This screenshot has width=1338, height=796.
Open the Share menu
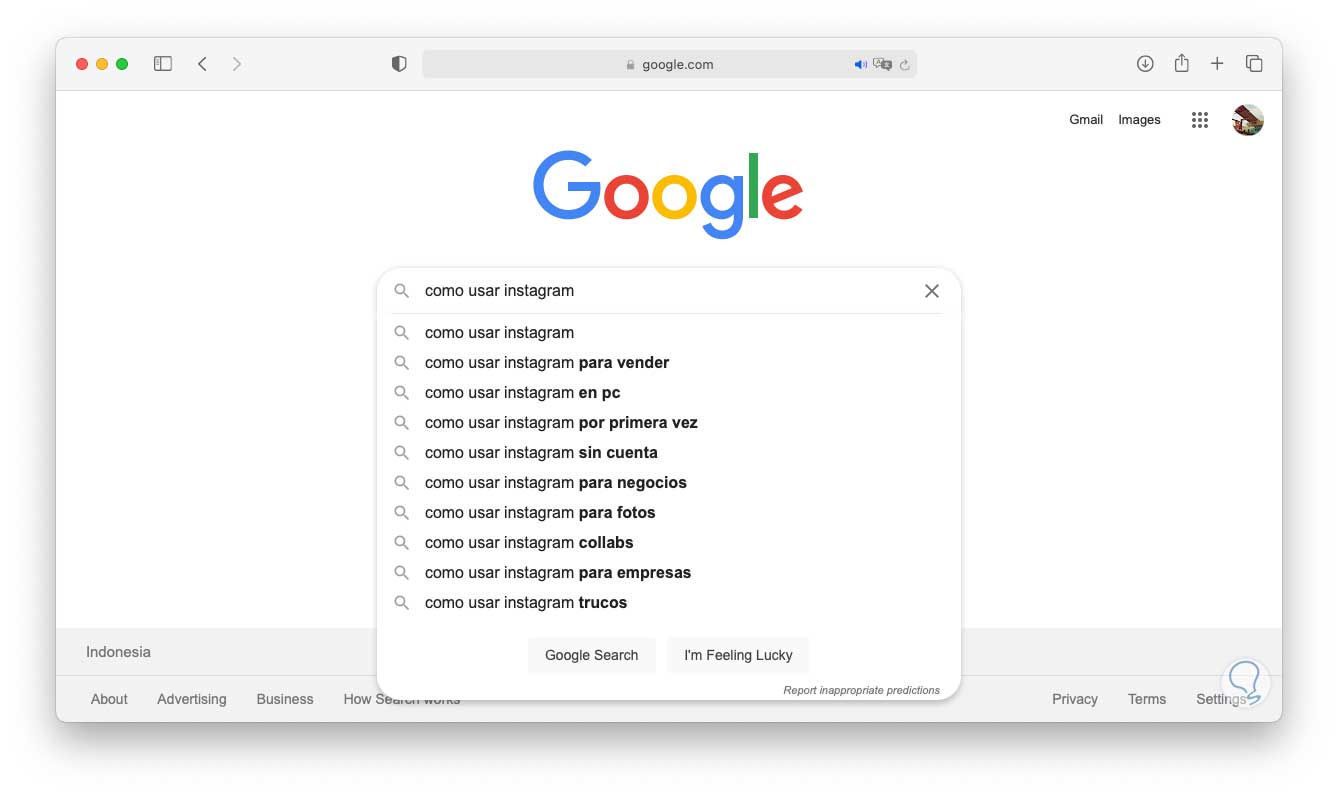click(x=1181, y=63)
